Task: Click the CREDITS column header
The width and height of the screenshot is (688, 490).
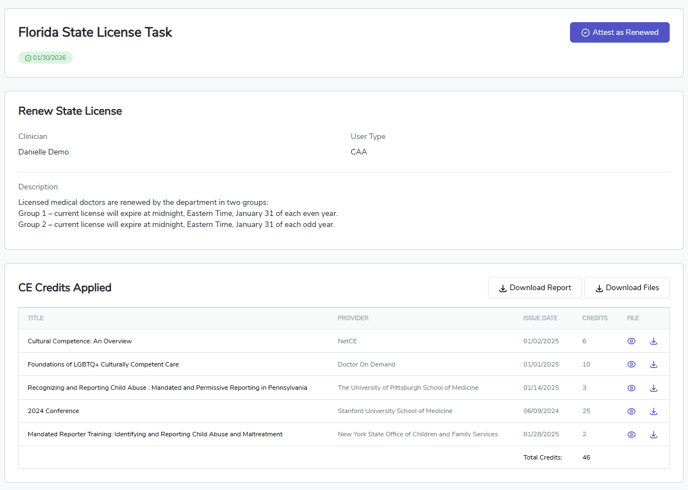Action: (595, 318)
